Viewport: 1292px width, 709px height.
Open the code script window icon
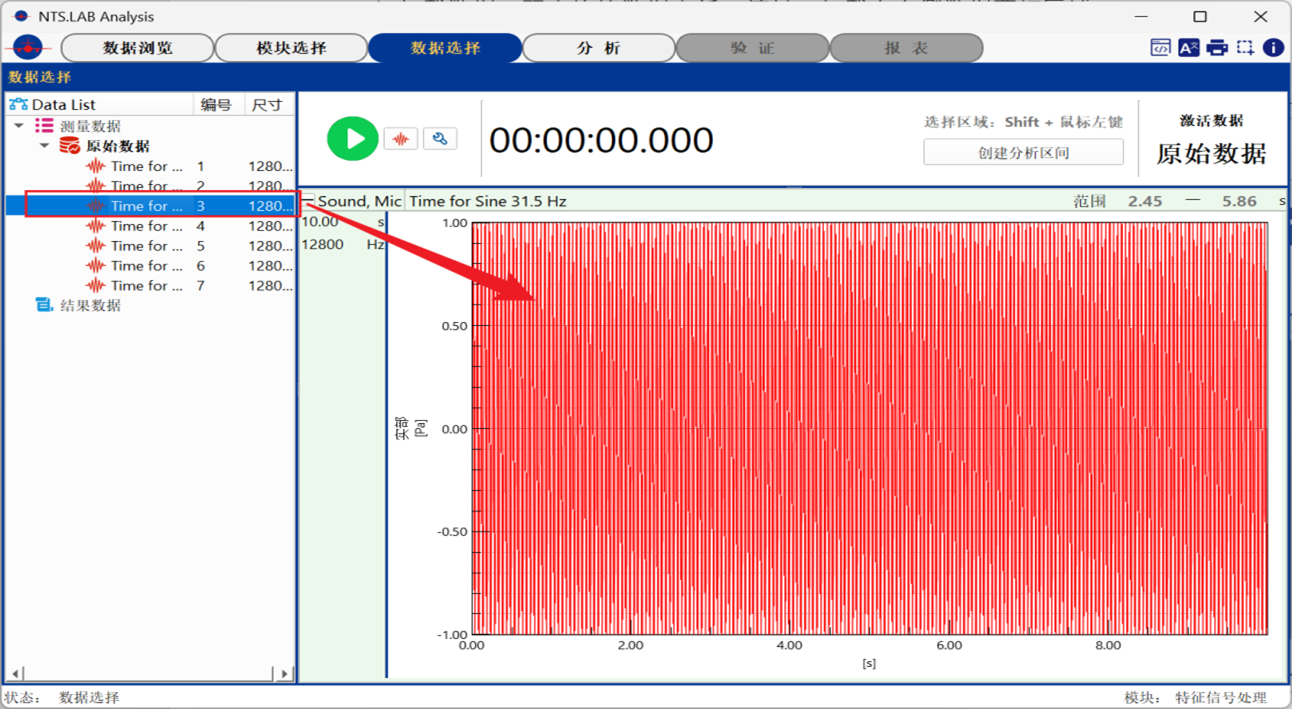[1160, 47]
